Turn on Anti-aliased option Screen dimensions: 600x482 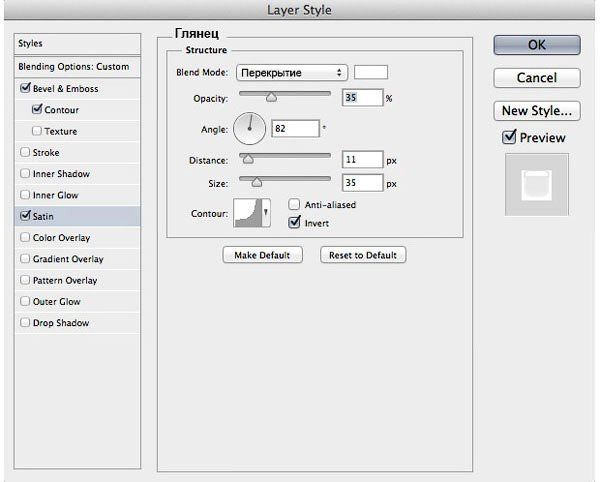295,205
